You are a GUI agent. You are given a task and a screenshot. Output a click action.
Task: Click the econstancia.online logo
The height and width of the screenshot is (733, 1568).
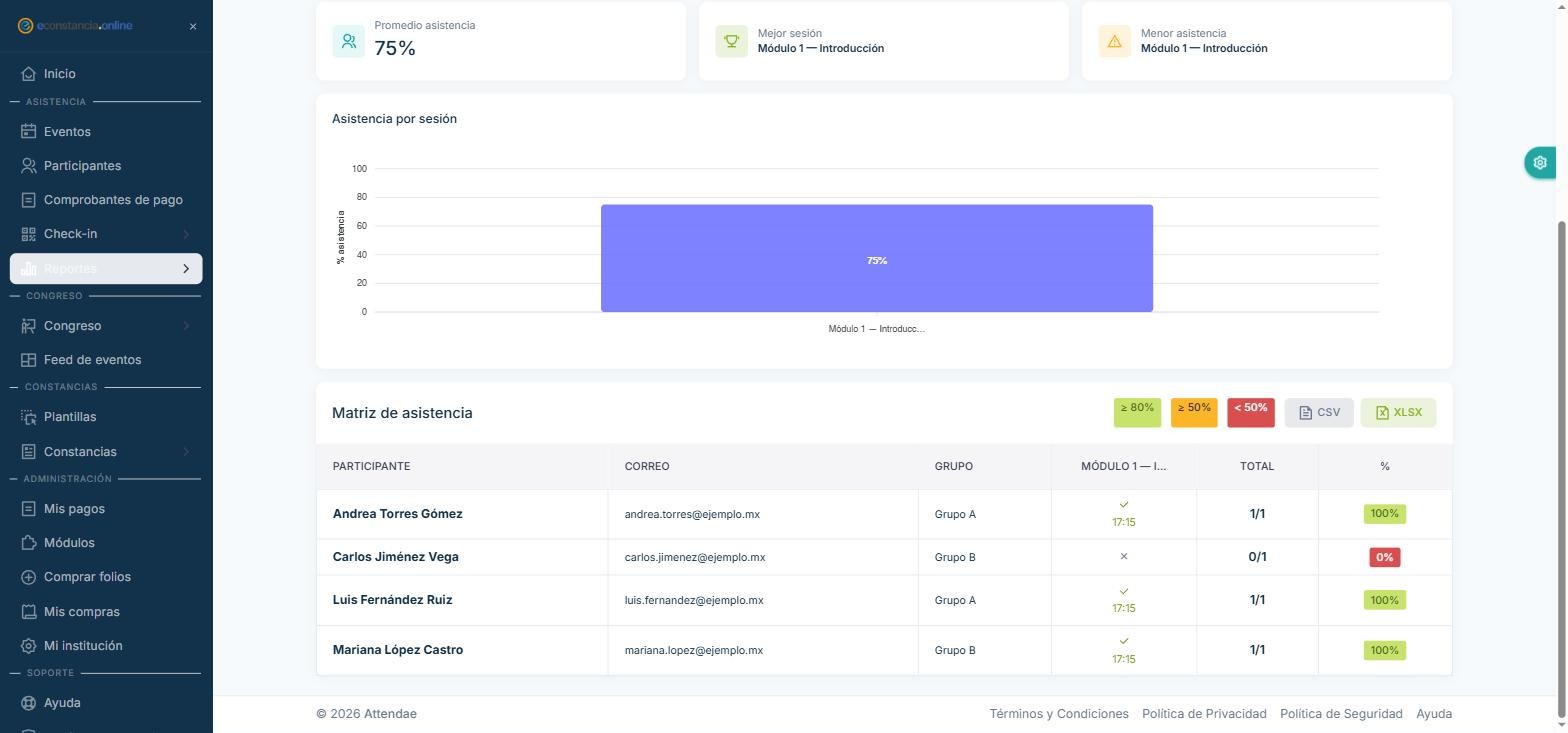[75, 26]
